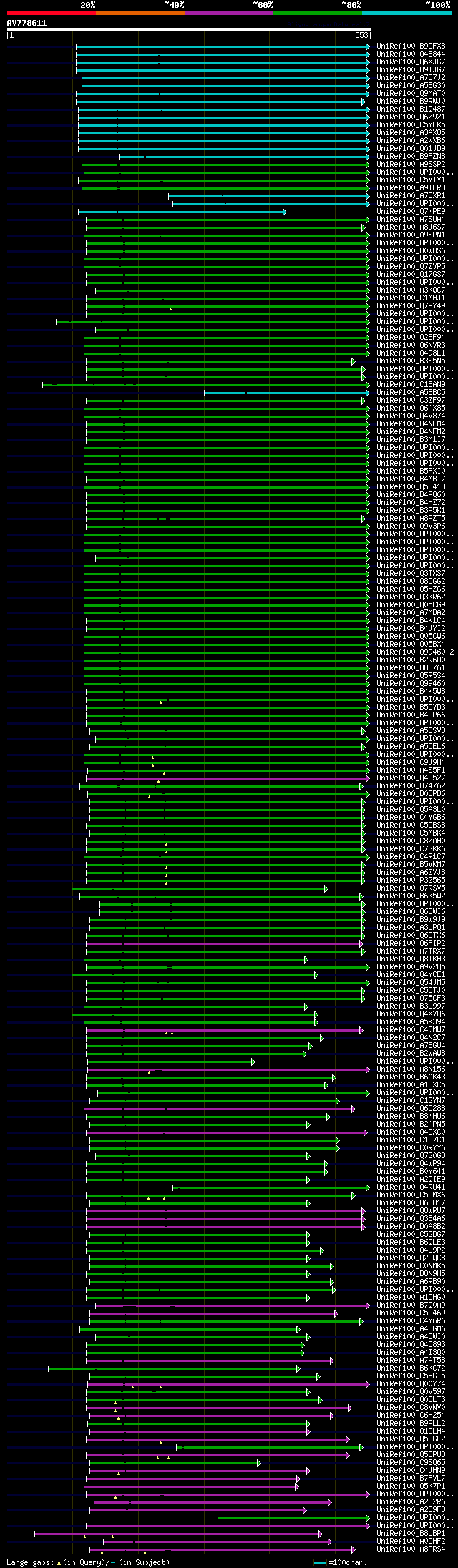Select hit label UniRef100_A2QIE9

point(411,1179)
